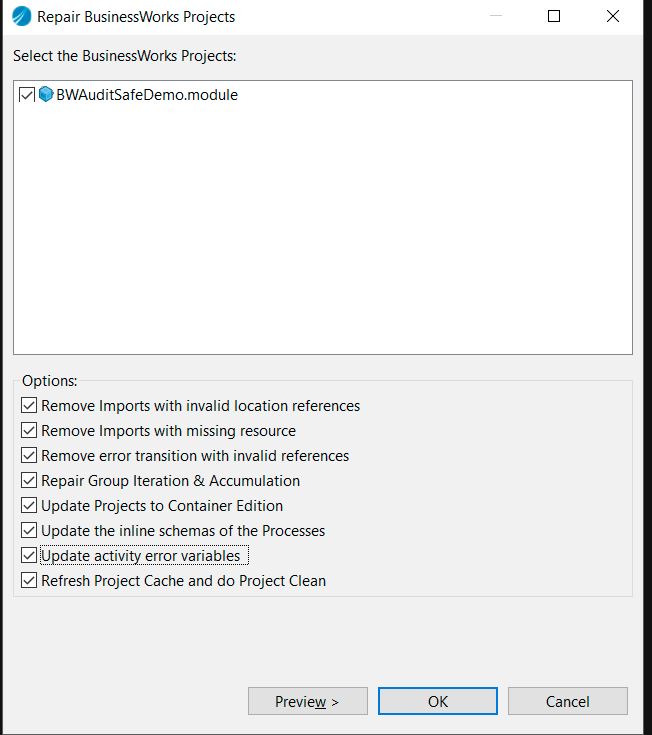Disable Remove error transition with invalid references

pos(28,456)
